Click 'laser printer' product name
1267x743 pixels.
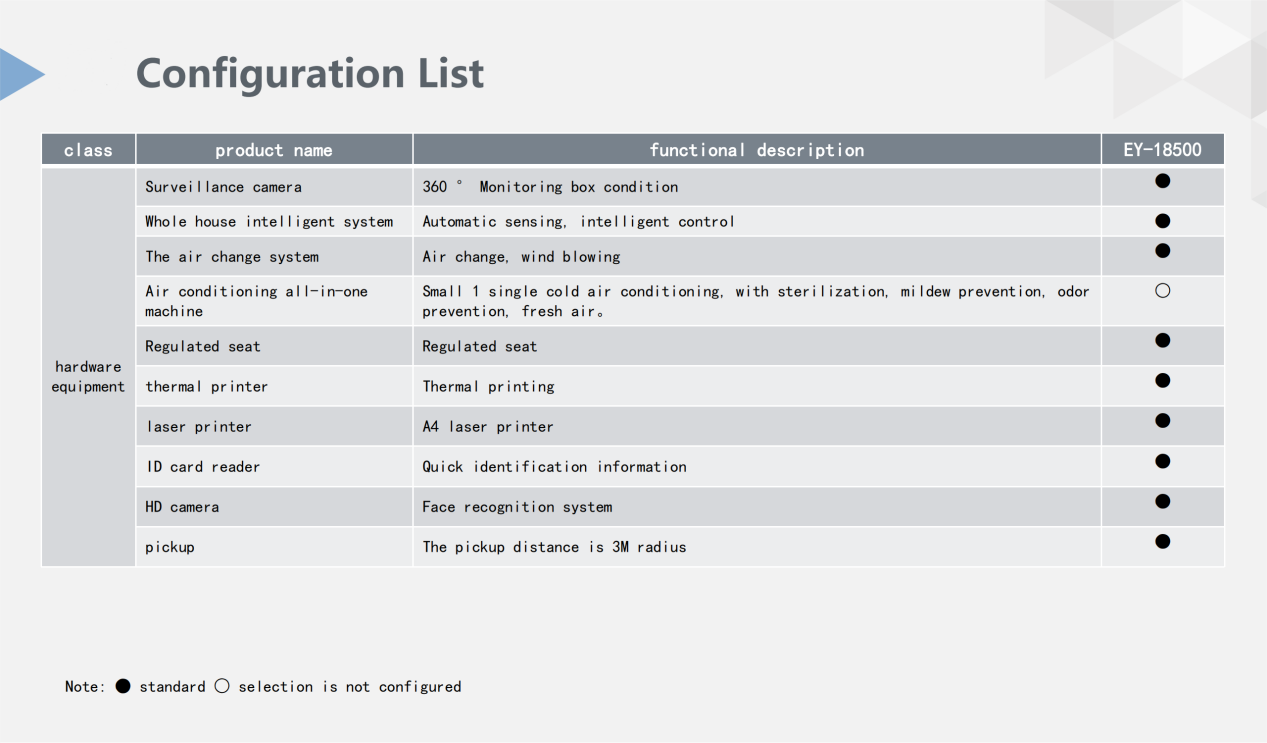pos(199,427)
